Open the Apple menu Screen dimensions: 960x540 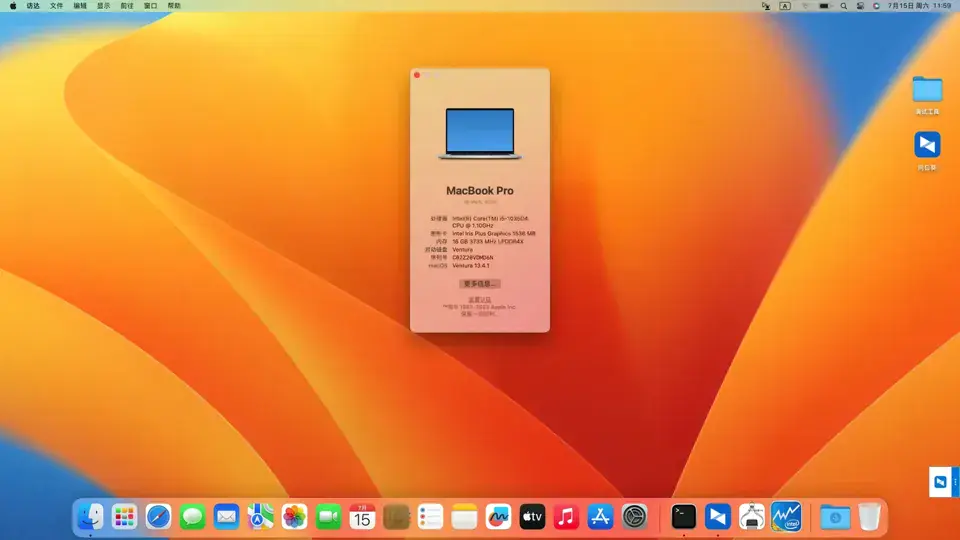pos(13,6)
